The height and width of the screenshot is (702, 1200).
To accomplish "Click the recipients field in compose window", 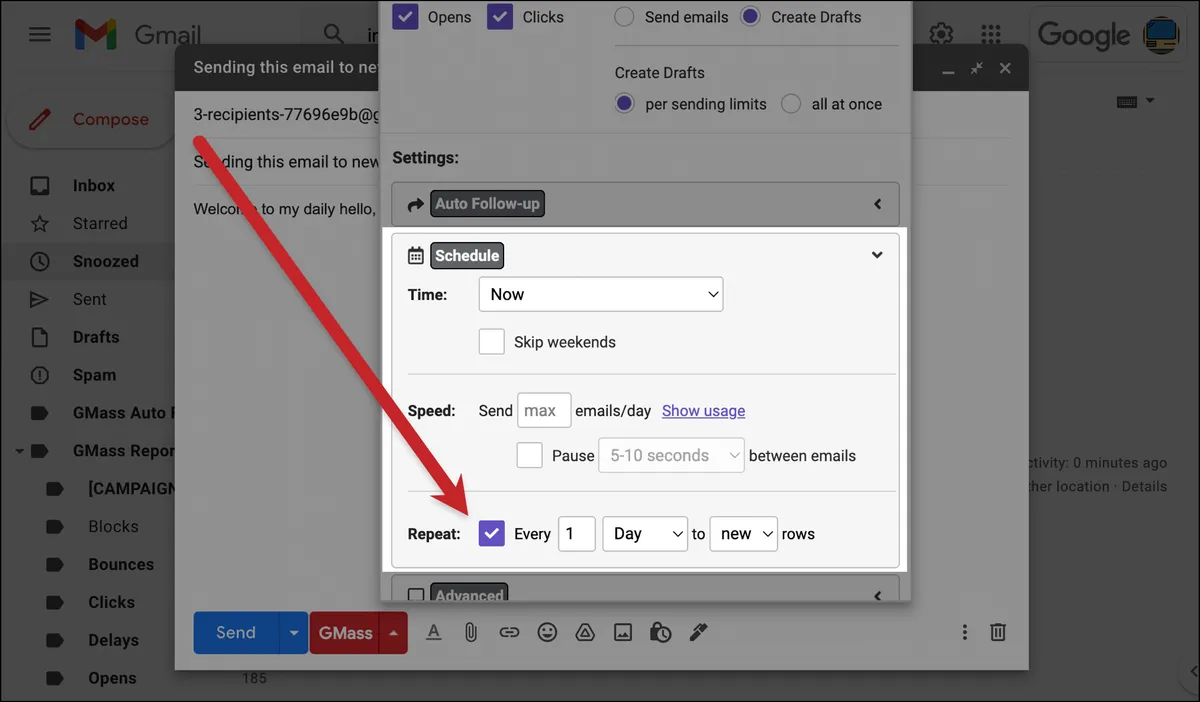I will pos(286,115).
